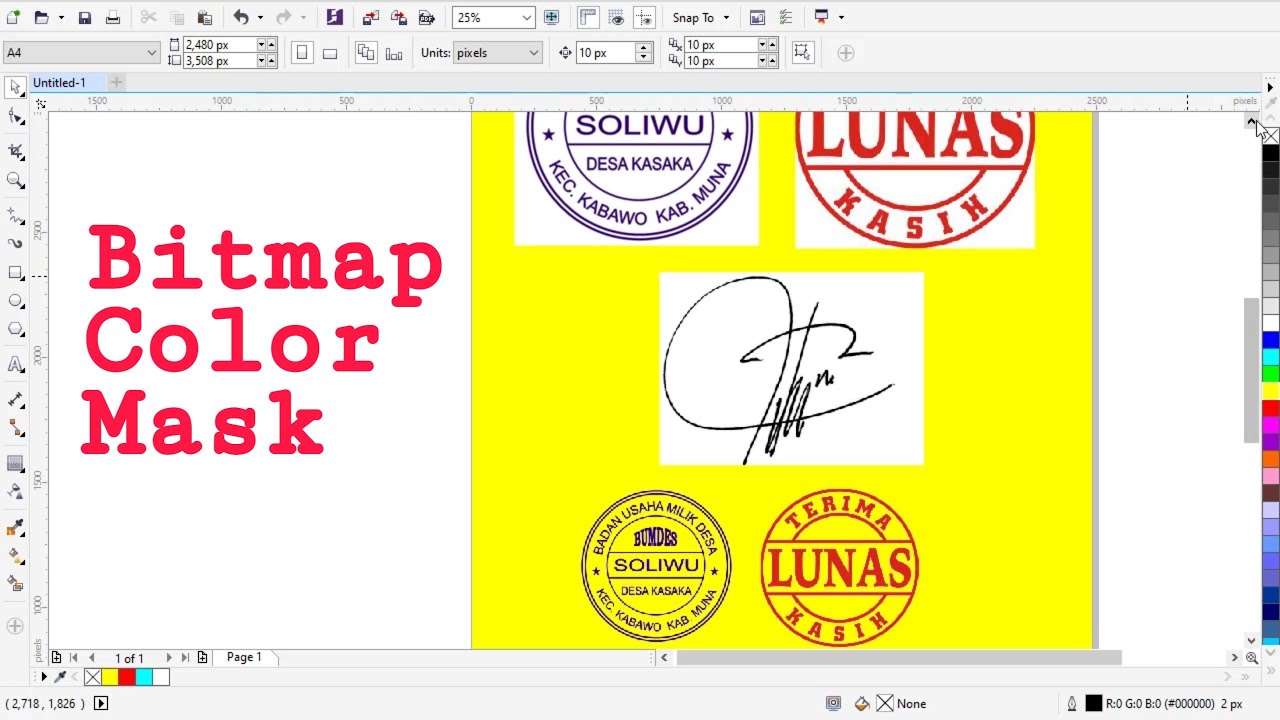Toggle full-screen preview icon
The width and height of the screenshot is (1280, 720).
551,17
